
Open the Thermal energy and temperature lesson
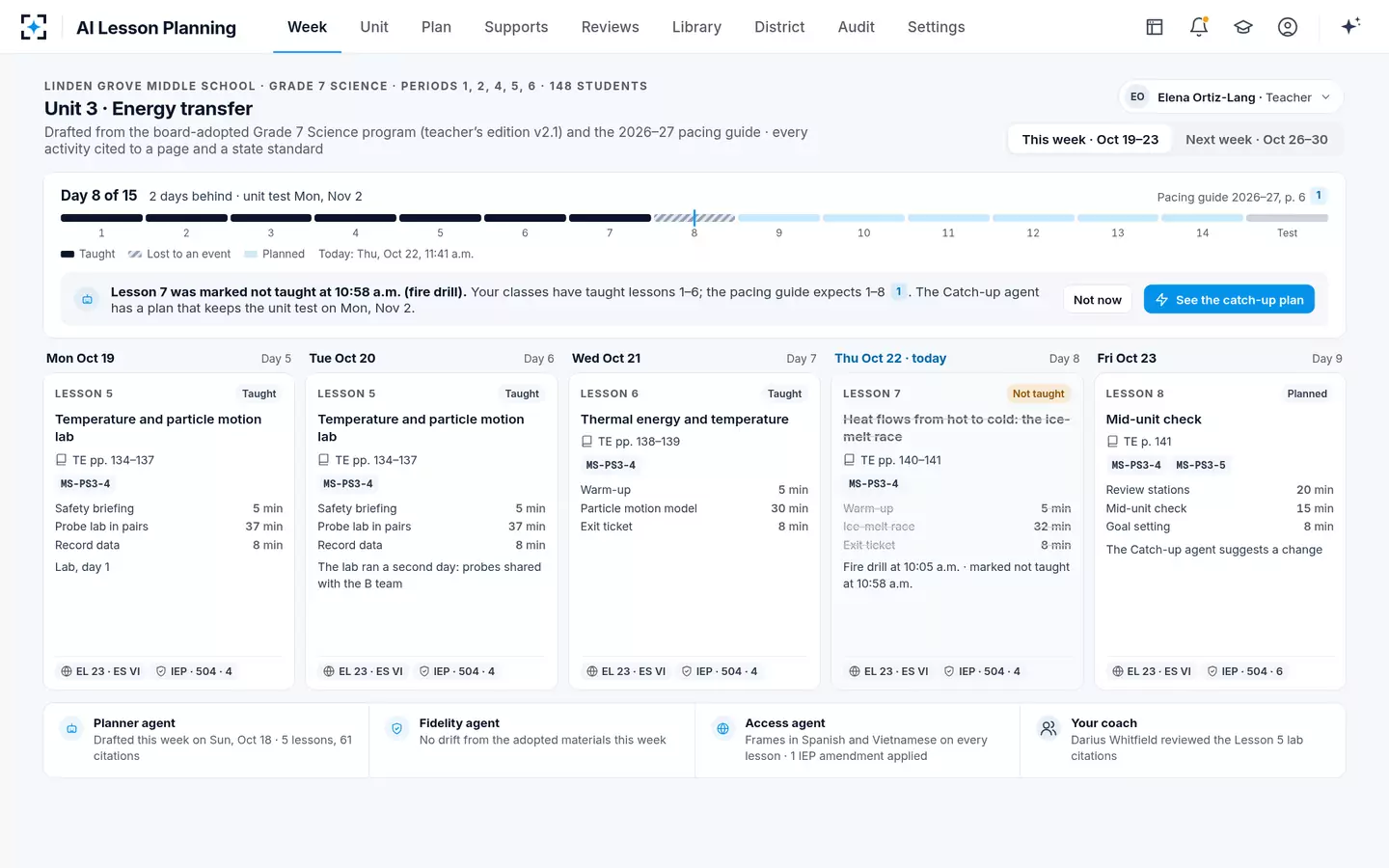coord(684,420)
